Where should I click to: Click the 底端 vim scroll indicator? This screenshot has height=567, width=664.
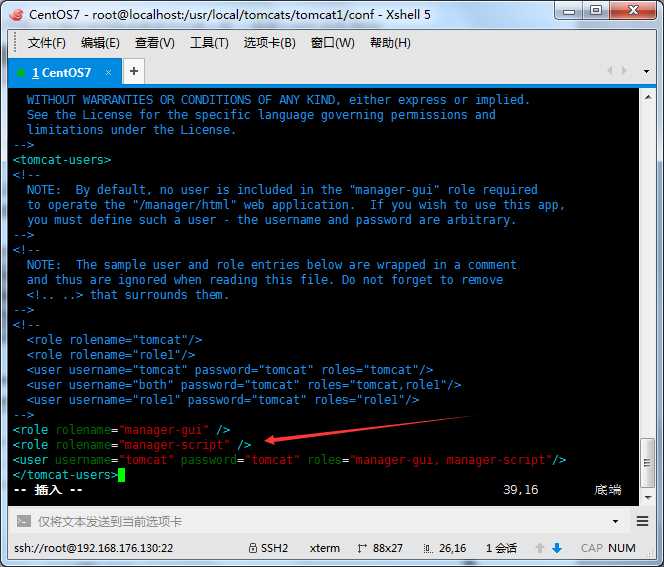click(608, 490)
